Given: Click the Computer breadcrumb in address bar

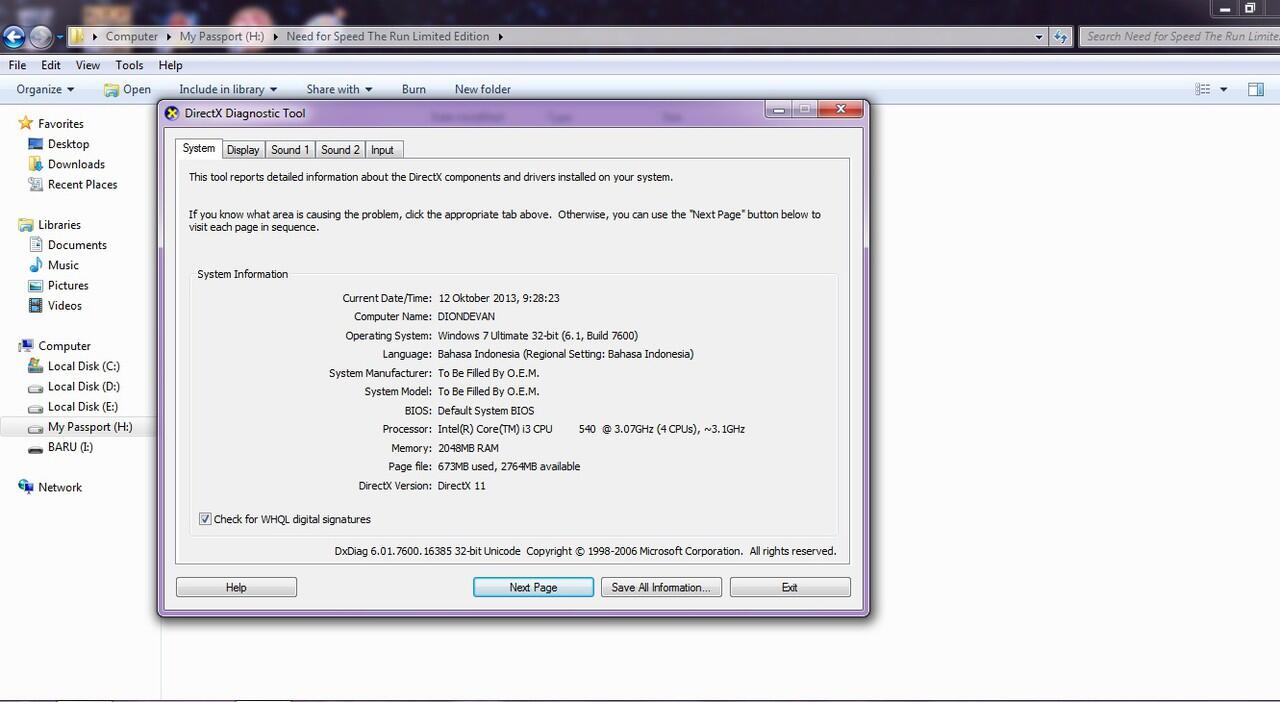Looking at the screenshot, I should click(x=132, y=37).
